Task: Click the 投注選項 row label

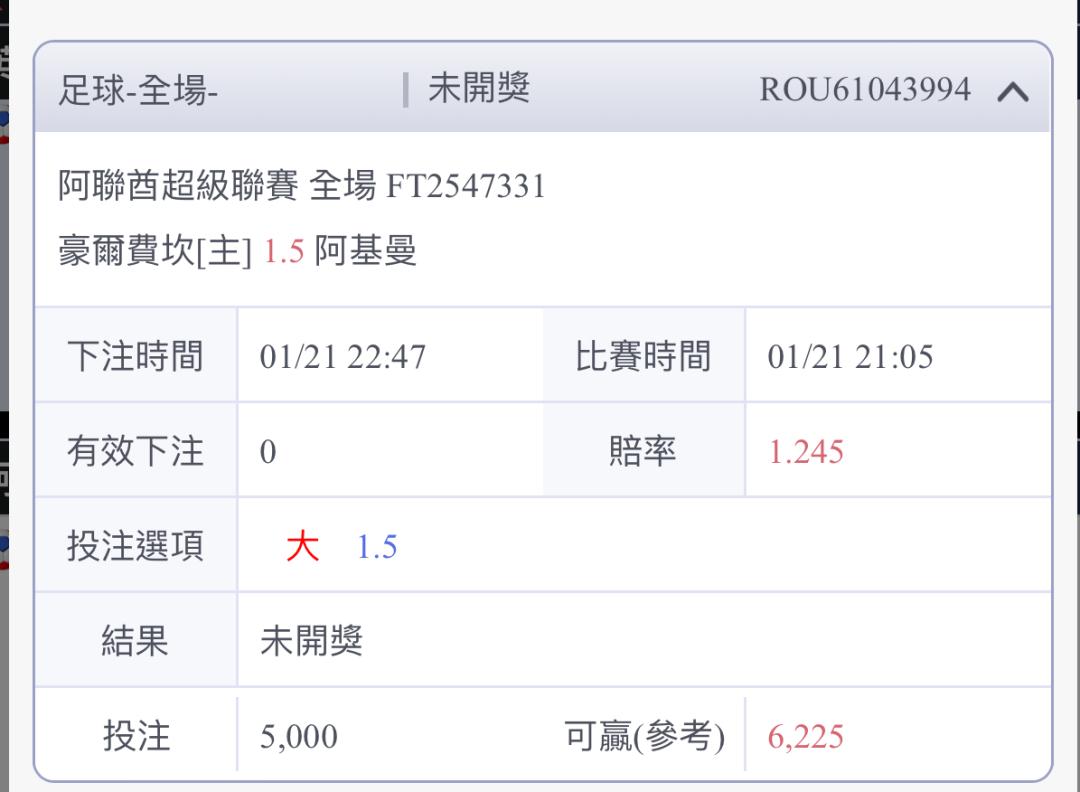Action: [x=136, y=546]
